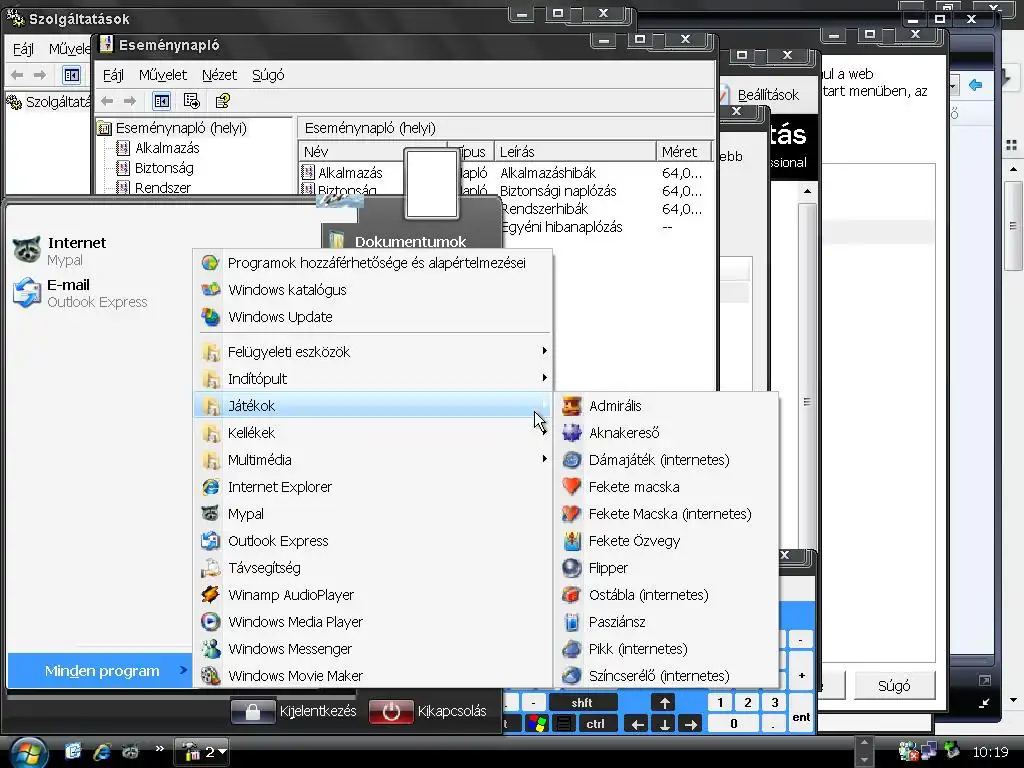
Task: Open Admirális game from Játékok submenu
Action: pyautogui.click(x=666, y=406)
